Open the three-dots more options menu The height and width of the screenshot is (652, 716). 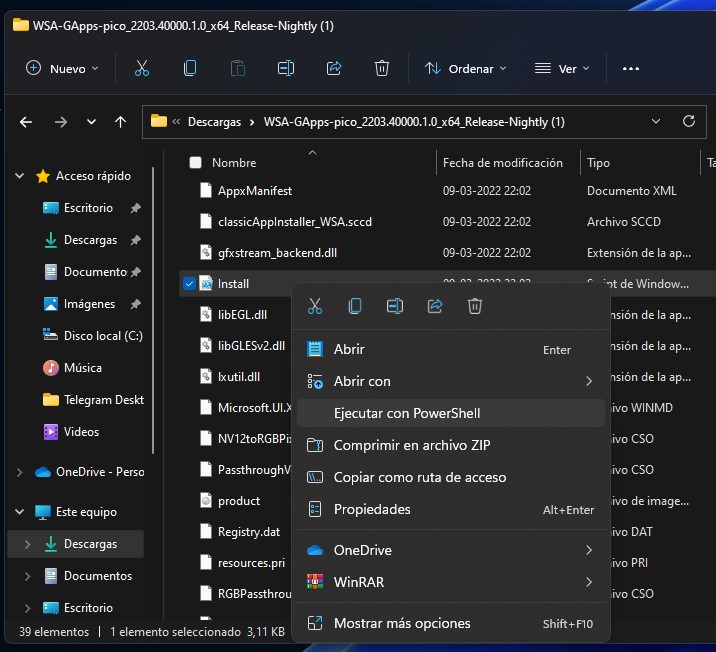(x=630, y=68)
